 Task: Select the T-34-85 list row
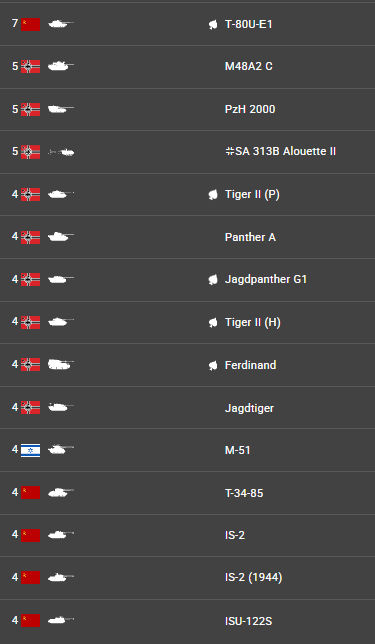[x=187, y=493]
